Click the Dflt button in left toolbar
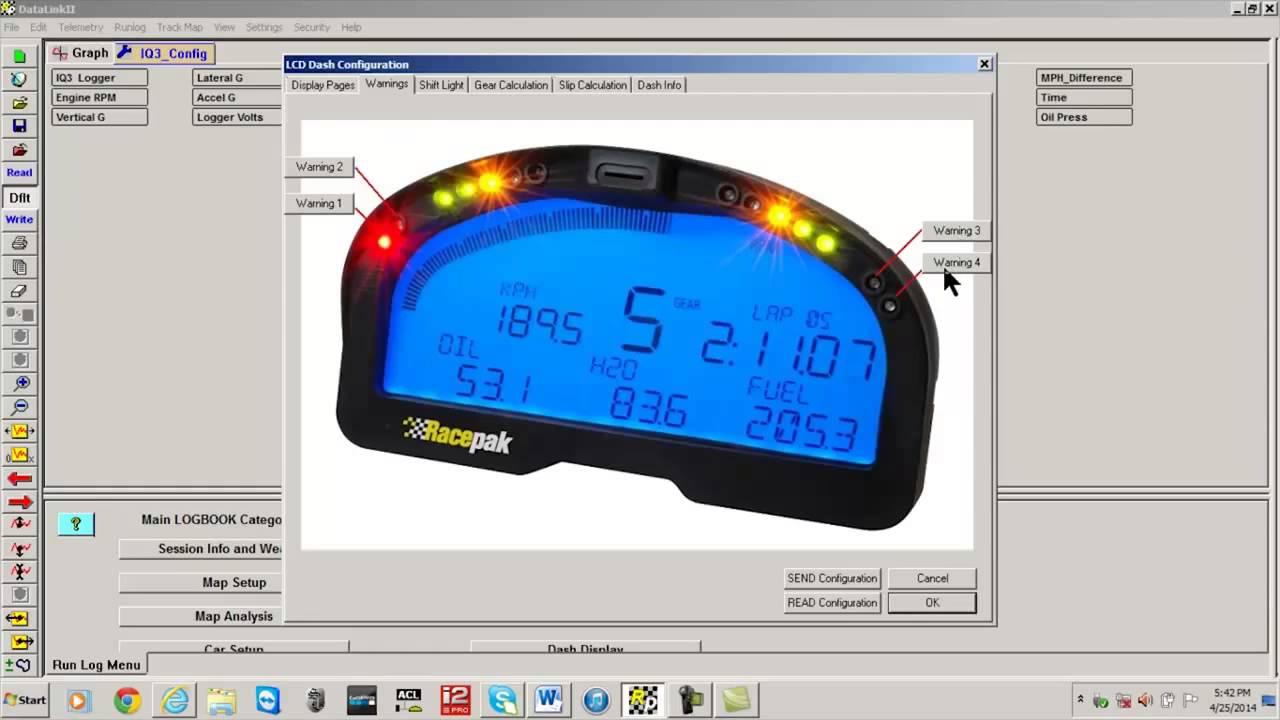 pos(19,198)
